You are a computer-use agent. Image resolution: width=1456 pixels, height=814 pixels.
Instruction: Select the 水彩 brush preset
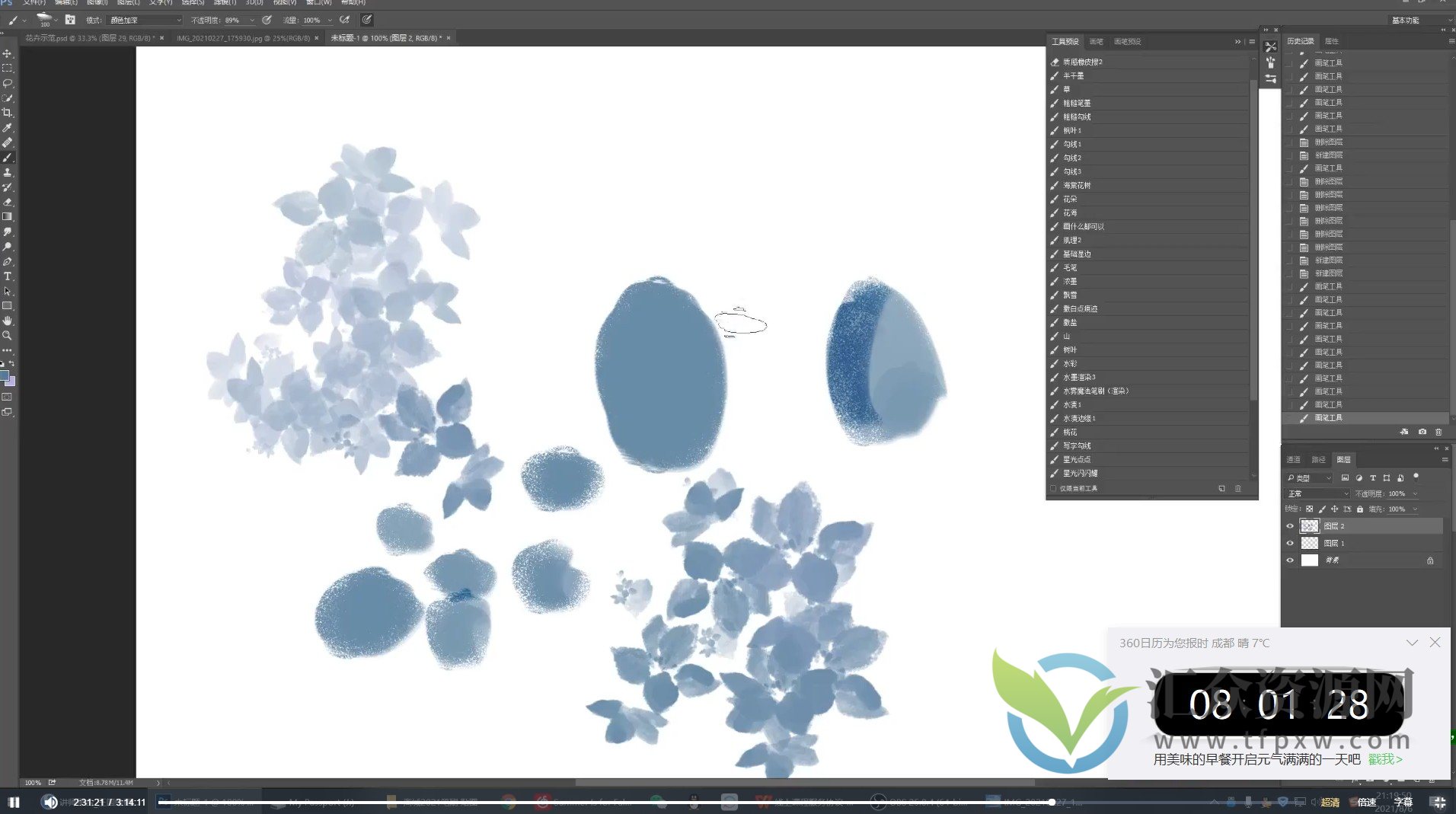pos(1070,364)
